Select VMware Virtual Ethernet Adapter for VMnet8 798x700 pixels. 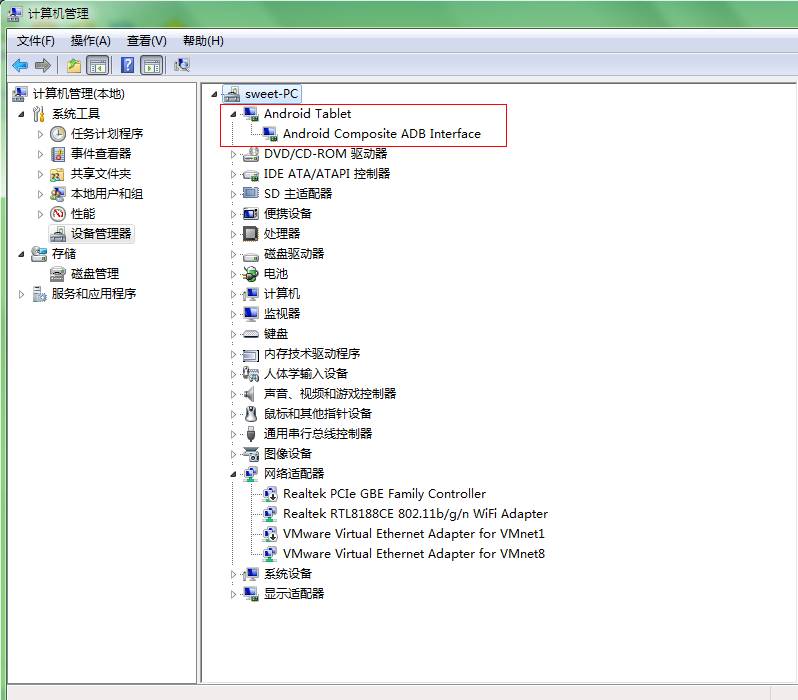pyautogui.click(x=413, y=554)
